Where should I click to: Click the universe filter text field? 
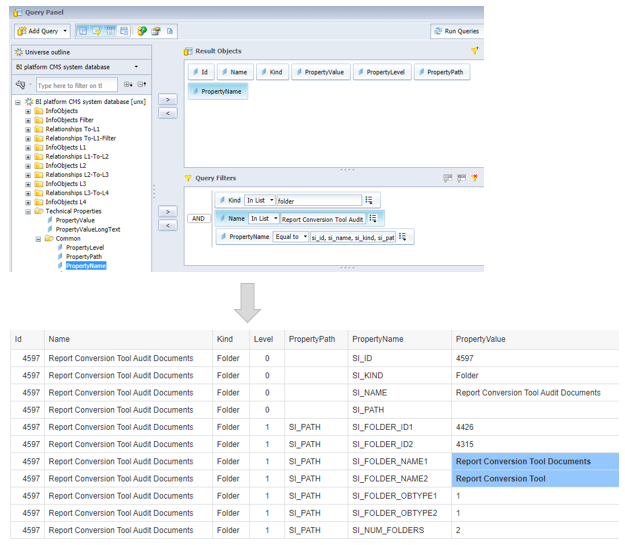pos(75,85)
